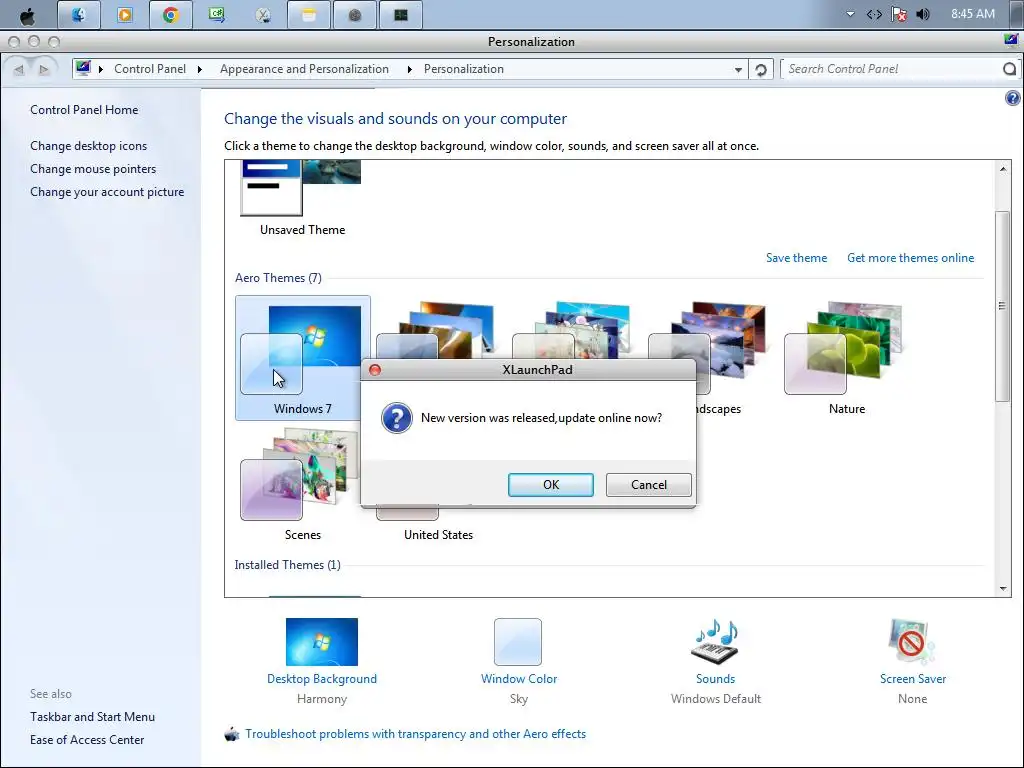This screenshot has width=1024, height=768.
Task: Click the United States theme label
Action: [438, 535]
